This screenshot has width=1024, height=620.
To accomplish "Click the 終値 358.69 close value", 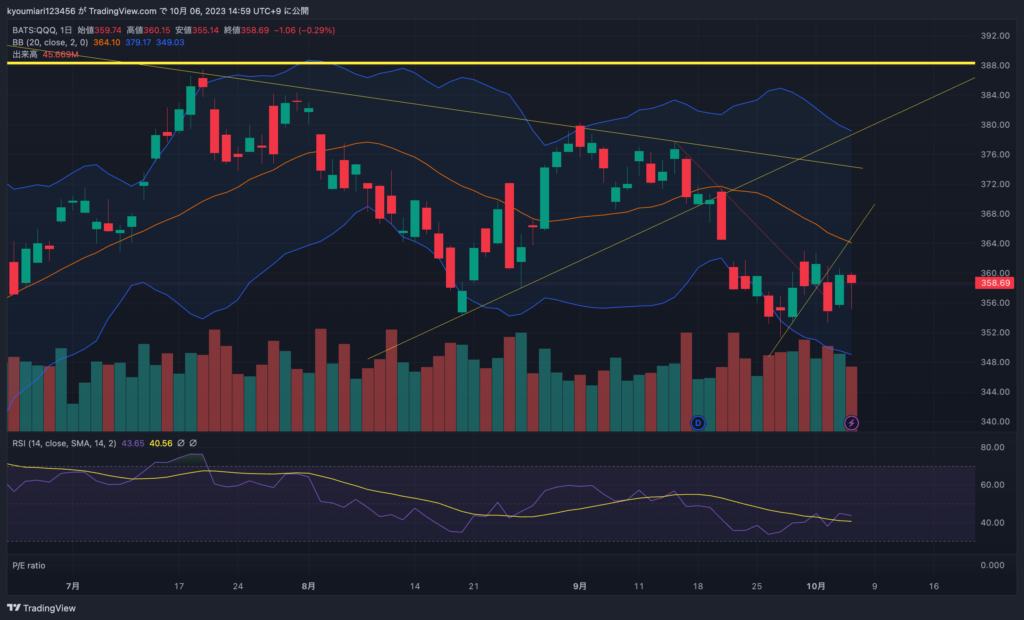I will point(246,30).
